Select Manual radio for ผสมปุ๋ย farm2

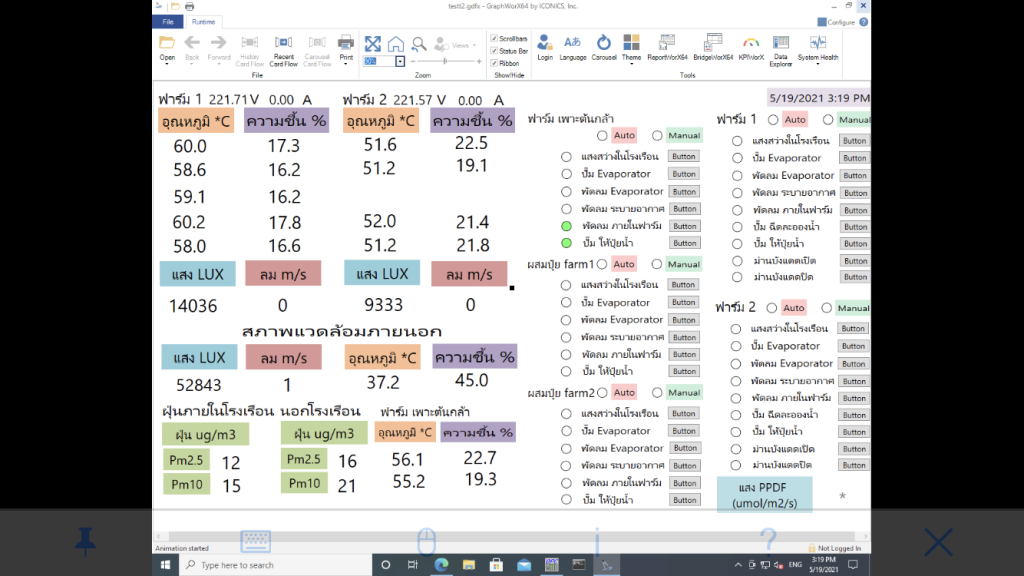point(657,392)
